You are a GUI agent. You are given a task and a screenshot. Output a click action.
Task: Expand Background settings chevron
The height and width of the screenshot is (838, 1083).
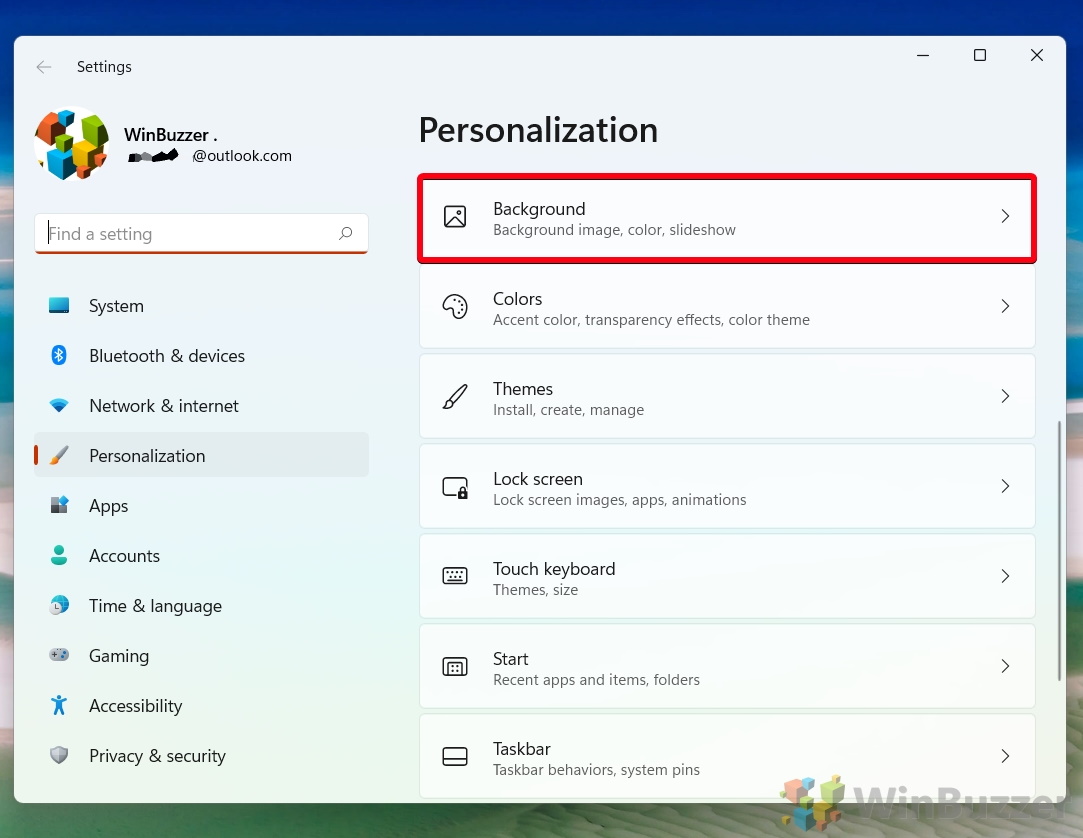1005,217
